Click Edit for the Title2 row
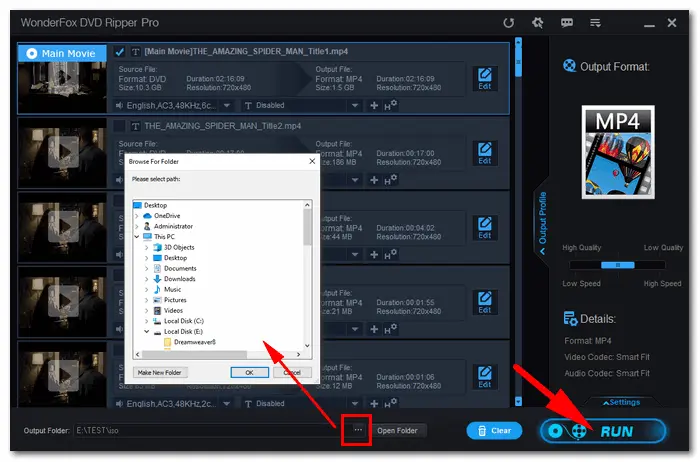Screen dimensions: 700x462 coord(485,154)
